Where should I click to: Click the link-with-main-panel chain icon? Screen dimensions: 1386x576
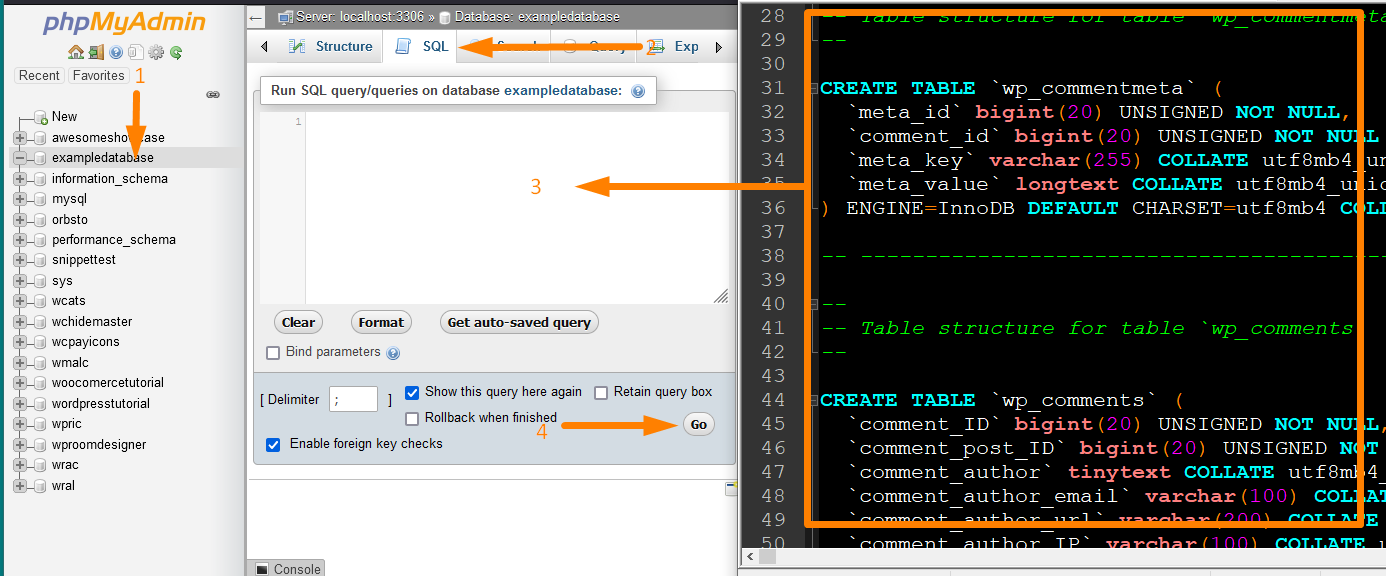[x=213, y=95]
